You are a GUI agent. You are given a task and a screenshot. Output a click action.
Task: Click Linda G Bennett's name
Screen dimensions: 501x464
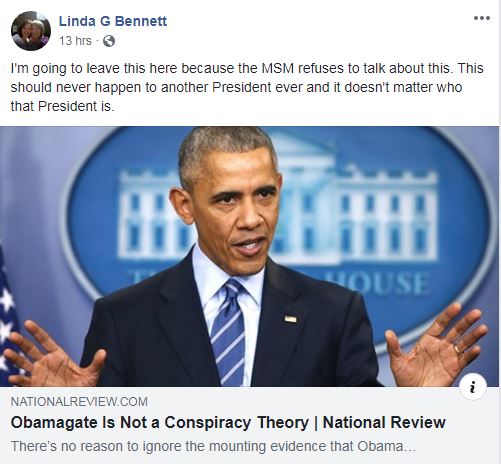113,21
